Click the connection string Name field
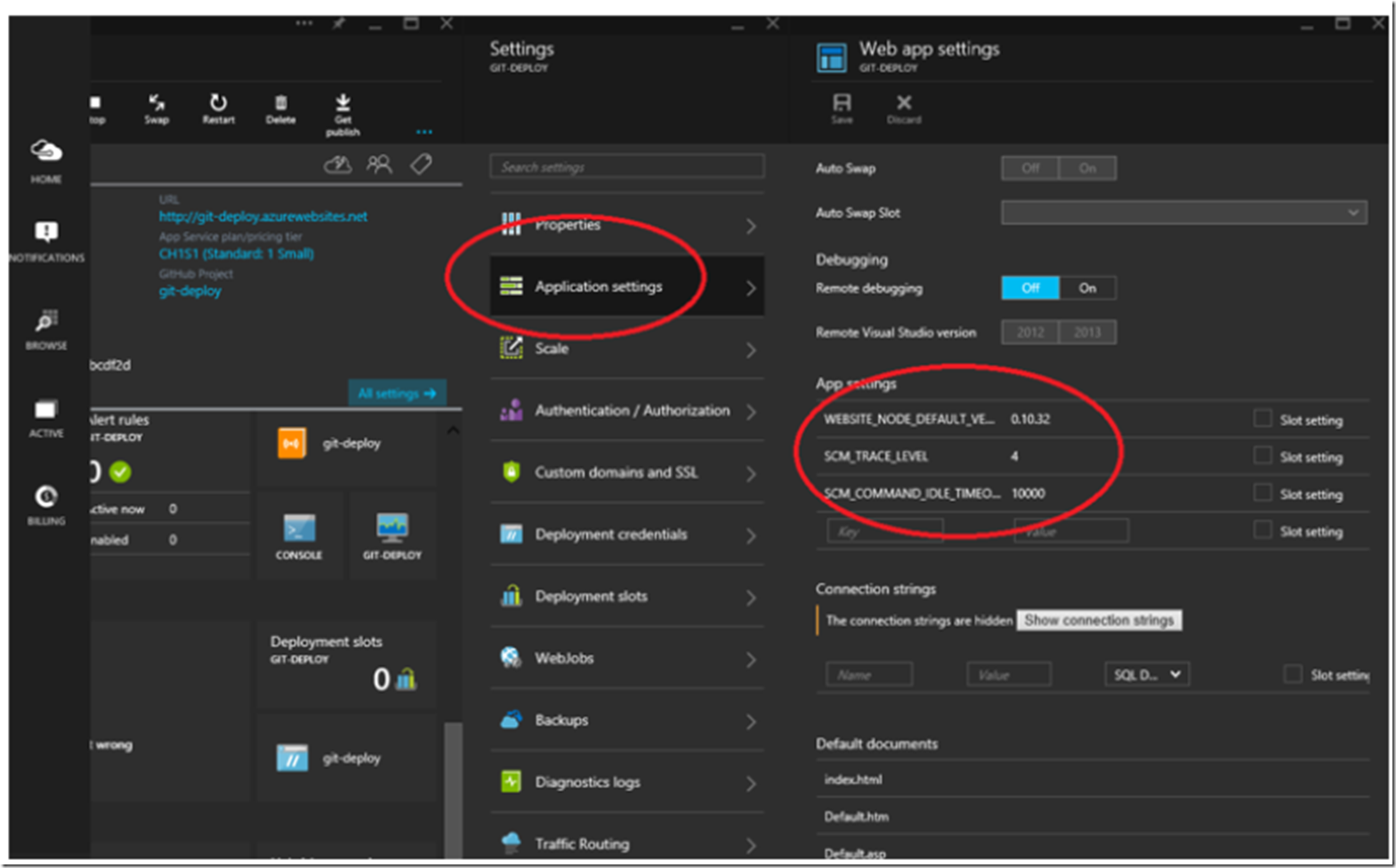This screenshot has width=1396, height=868. (868, 674)
